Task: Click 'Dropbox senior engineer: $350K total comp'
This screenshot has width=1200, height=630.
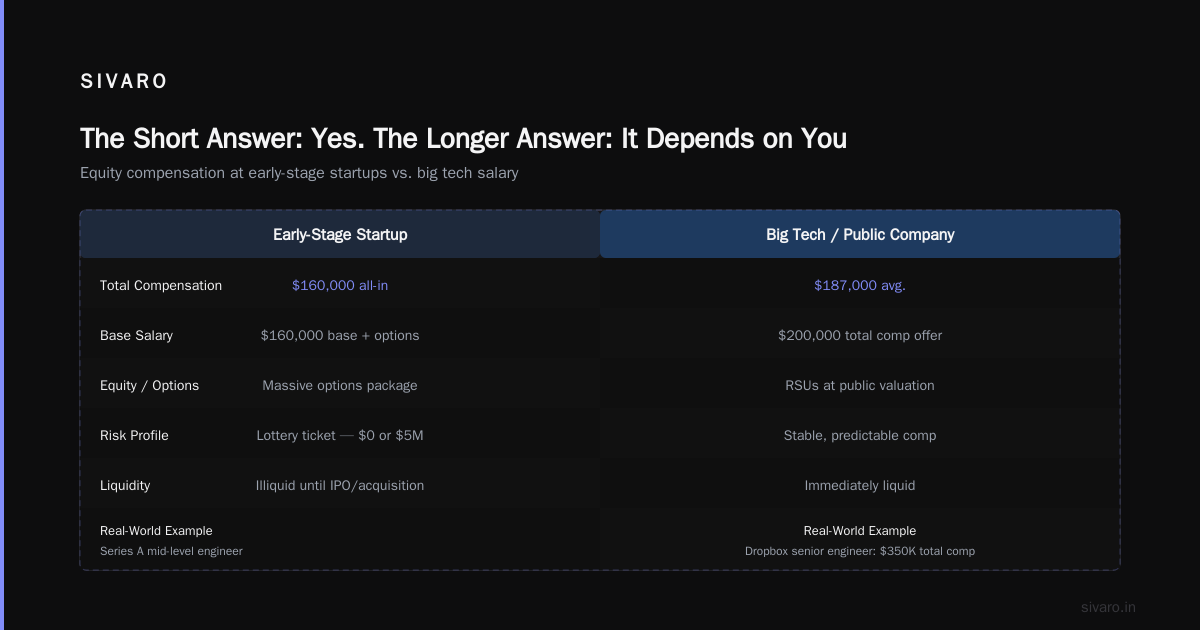Action: [x=860, y=551]
